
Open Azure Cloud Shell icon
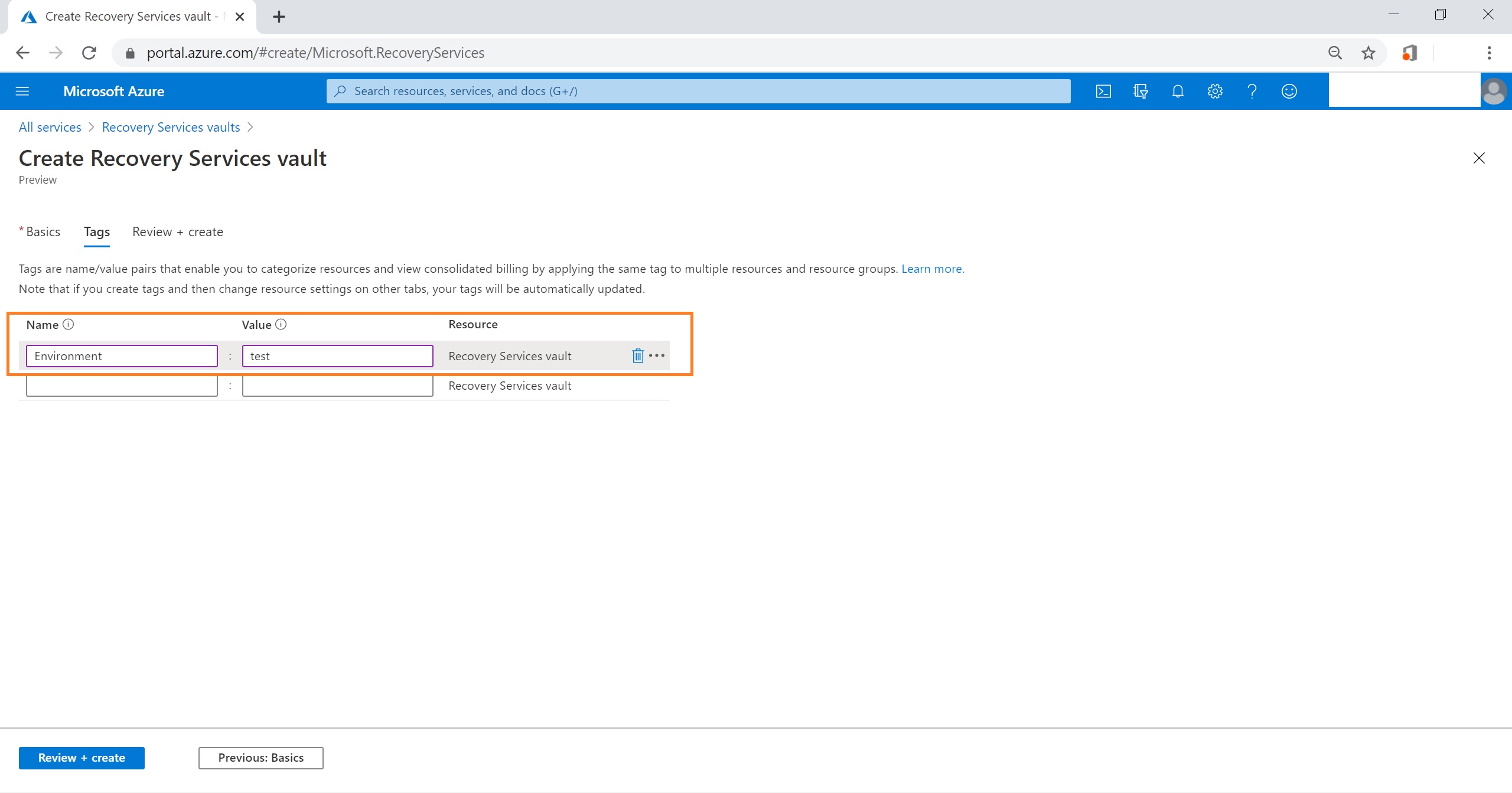(x=1103, y=91)
